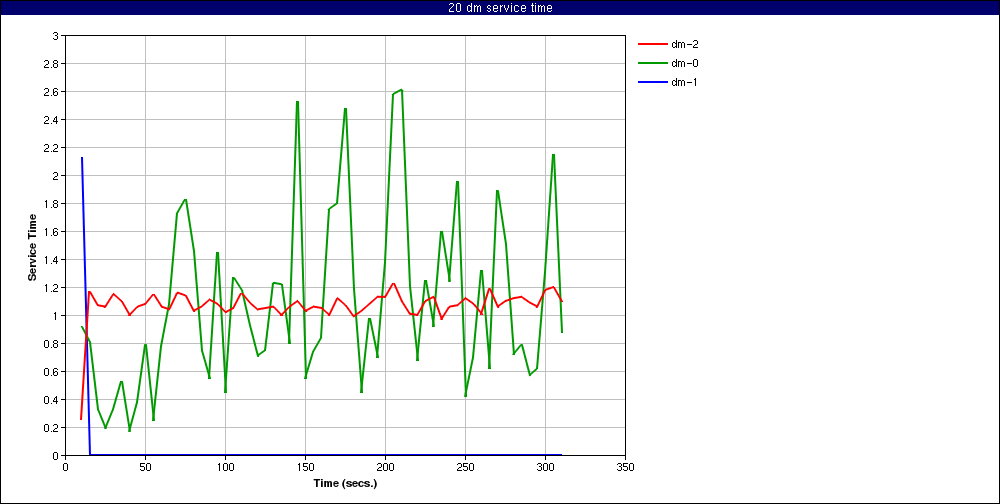Click the x-axis tick label 100

coord(225,467)
